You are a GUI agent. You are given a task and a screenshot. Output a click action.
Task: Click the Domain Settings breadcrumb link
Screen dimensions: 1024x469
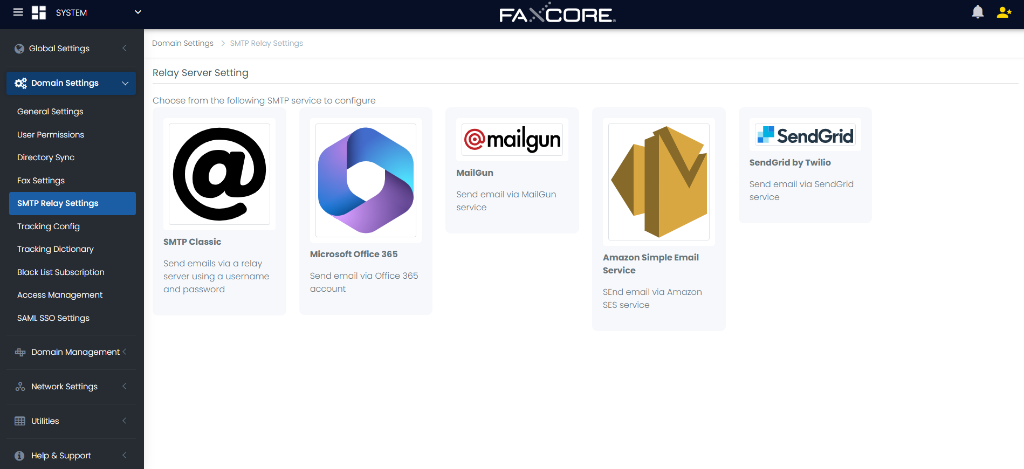183,43
